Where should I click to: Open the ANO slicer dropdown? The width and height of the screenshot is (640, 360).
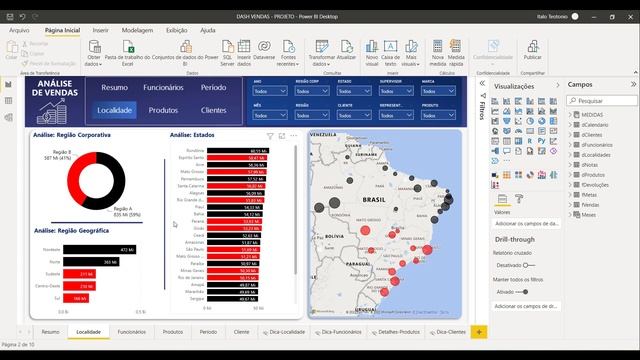coord(269,91)
